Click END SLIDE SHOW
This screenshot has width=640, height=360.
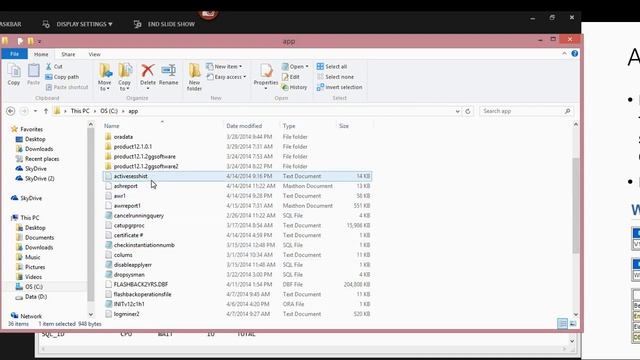(164, 24)
